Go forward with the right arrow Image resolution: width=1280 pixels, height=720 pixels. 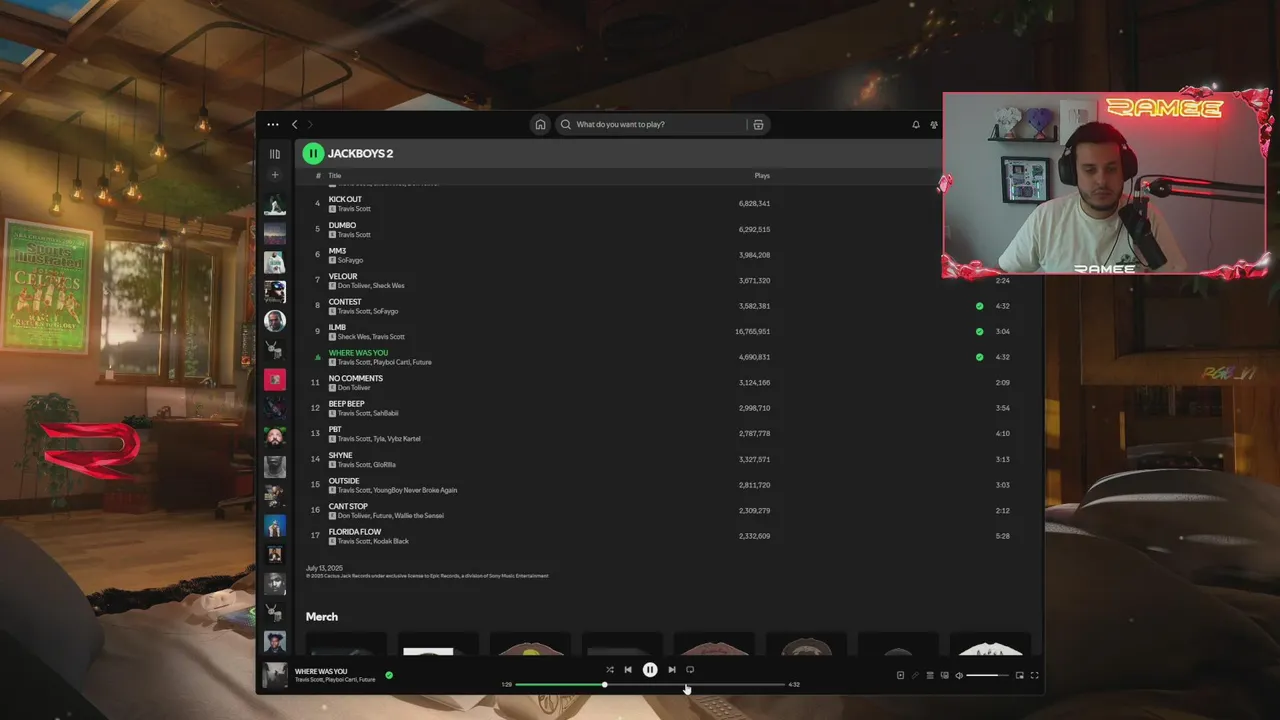pos(310,124)
